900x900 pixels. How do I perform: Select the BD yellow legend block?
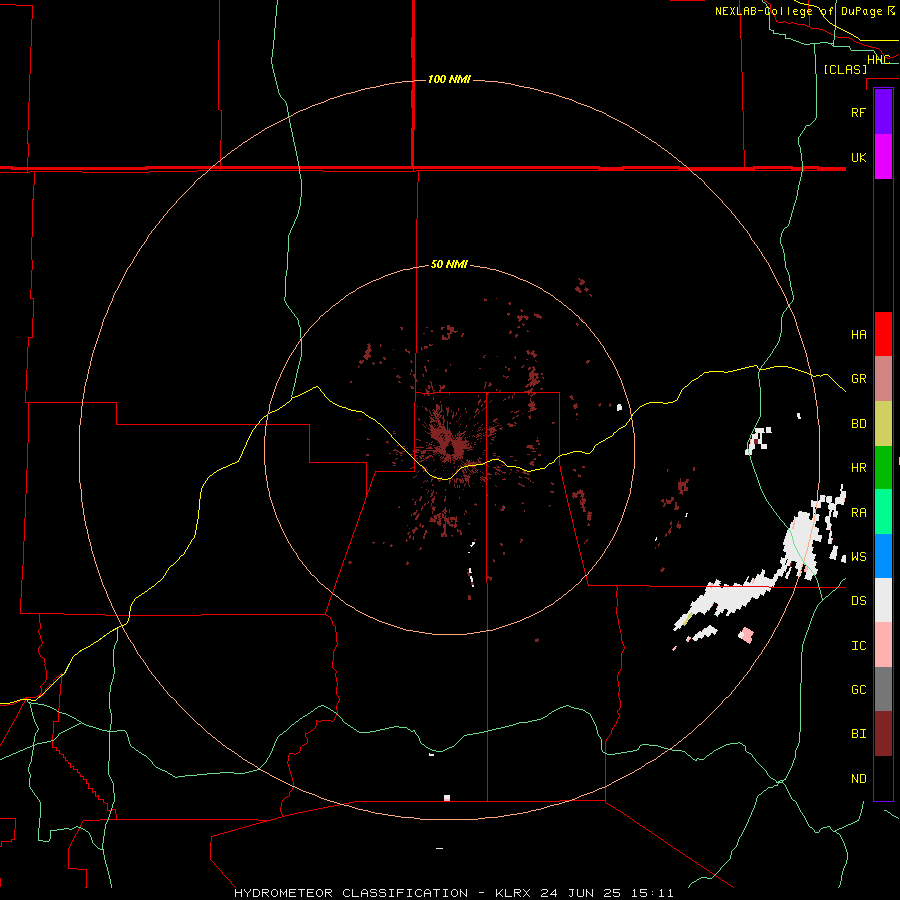click(x=883, y=424)
